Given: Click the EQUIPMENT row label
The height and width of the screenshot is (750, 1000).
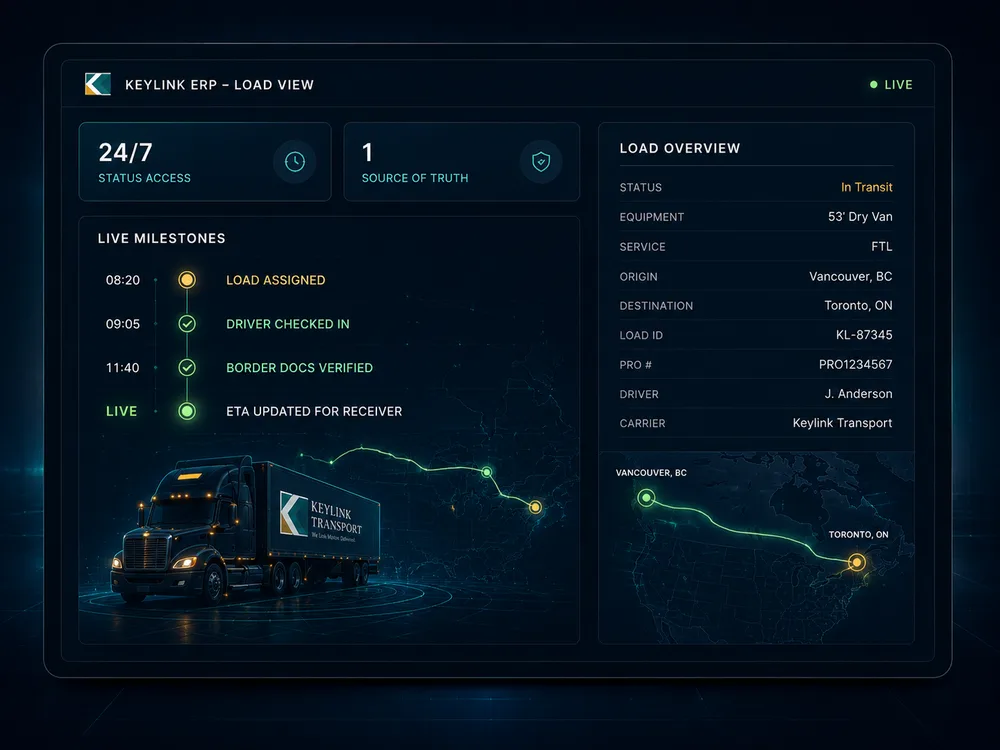Looking at the screenshot, I should [652, 217].
